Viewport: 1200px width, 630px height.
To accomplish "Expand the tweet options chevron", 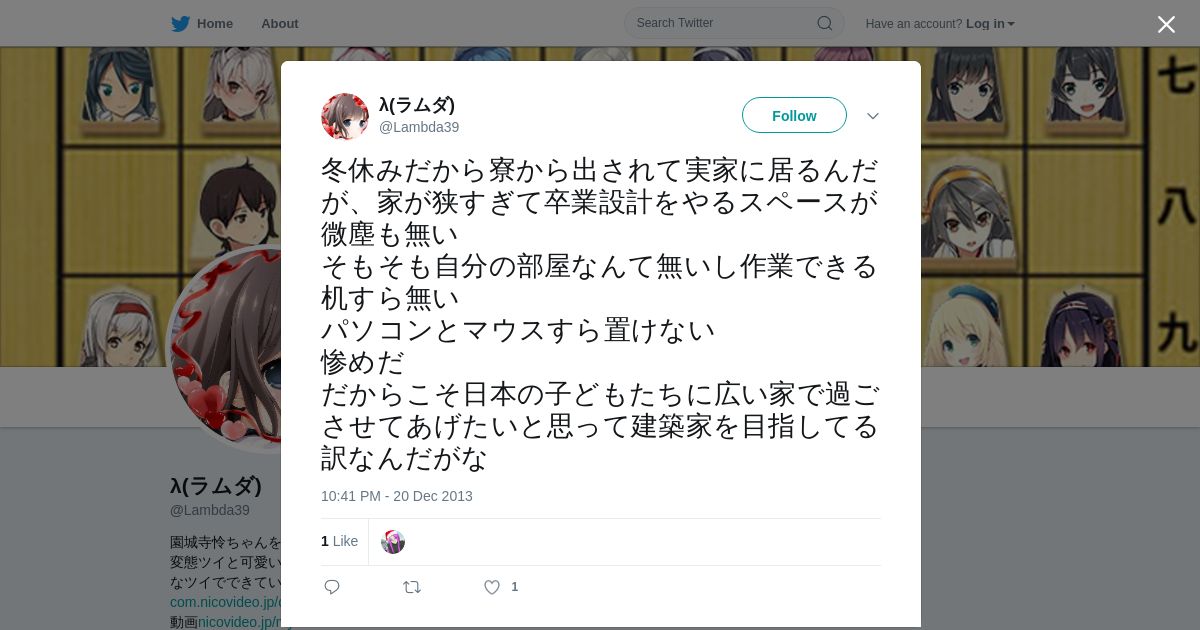I will click(x=873, y=116).
